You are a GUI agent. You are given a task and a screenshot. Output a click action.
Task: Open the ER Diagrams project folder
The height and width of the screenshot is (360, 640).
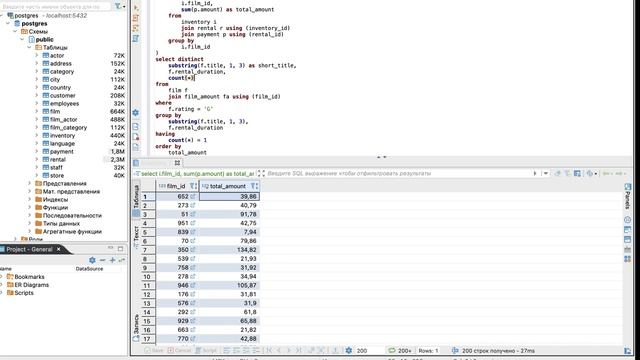pos(31,285)
